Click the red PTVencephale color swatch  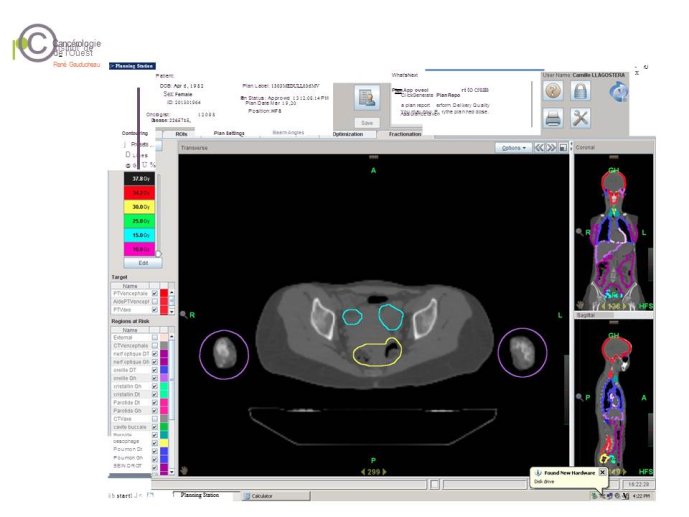[x=164, y=293]
